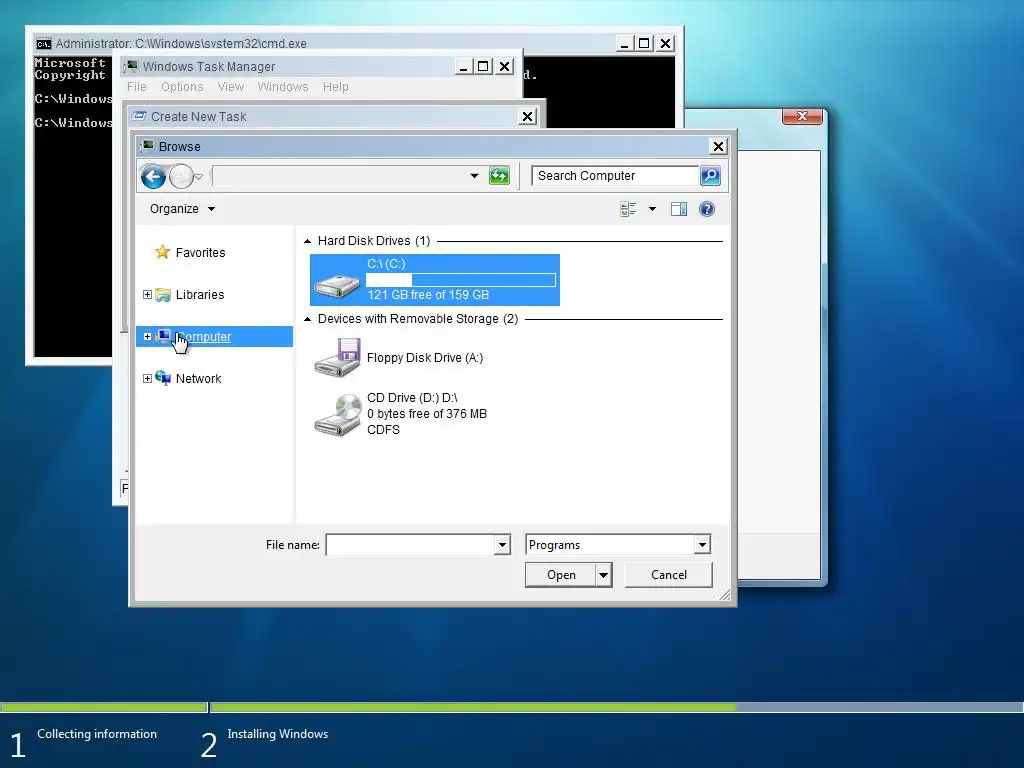Open the dropdown arrow next to Open
1024x768 pixels.
(603, 575)
